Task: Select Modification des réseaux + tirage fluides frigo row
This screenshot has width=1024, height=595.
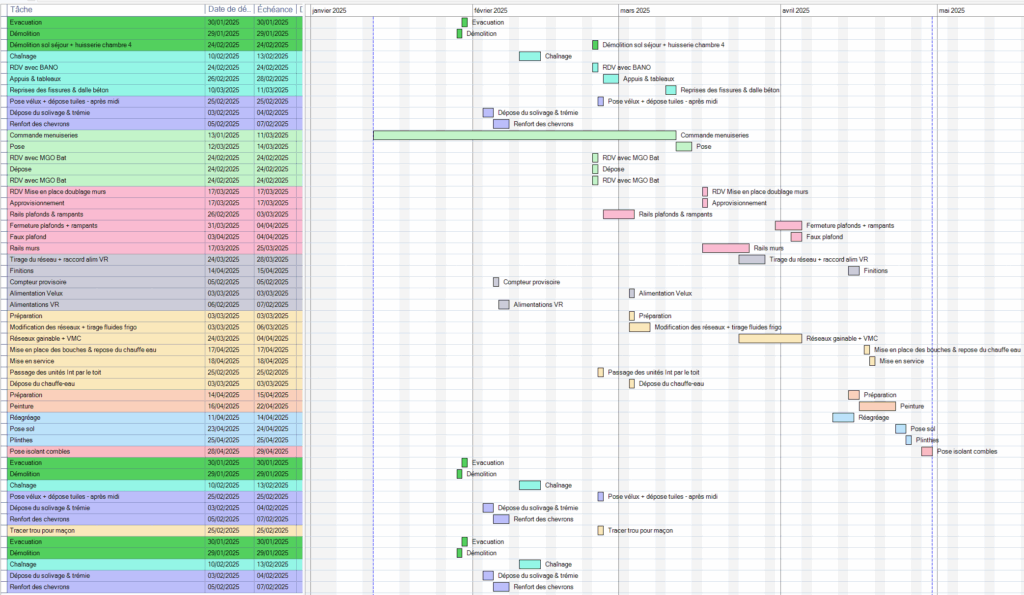Action: [155, 327]
